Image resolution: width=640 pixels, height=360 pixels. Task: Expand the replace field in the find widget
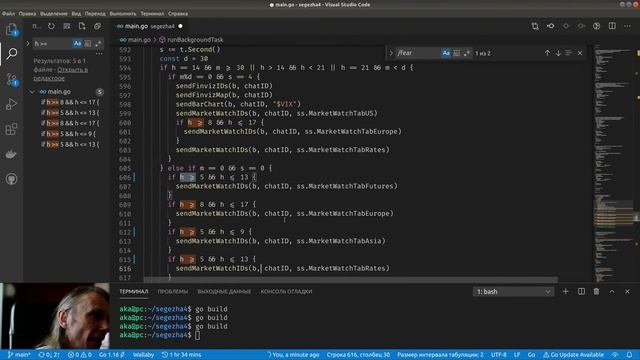coord(391,53)
